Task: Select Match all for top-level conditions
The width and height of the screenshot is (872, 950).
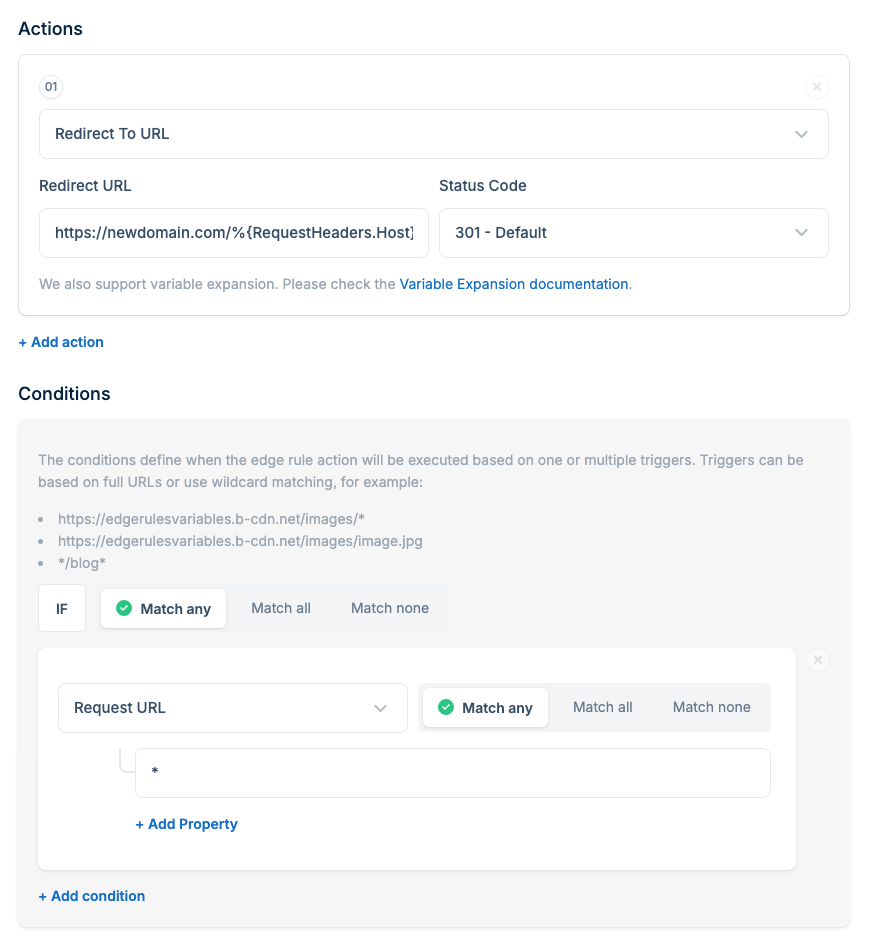Action: click(x=281, y=607)
